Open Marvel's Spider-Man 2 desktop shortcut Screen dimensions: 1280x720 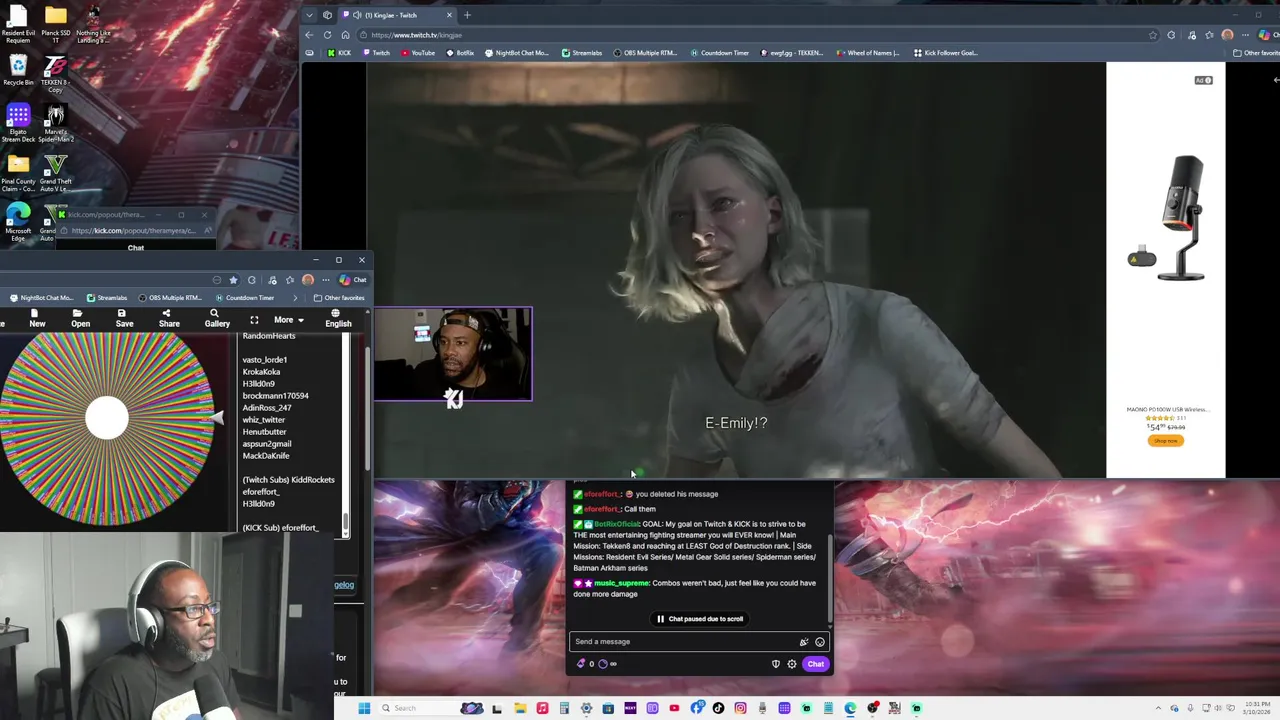point(55,124)
